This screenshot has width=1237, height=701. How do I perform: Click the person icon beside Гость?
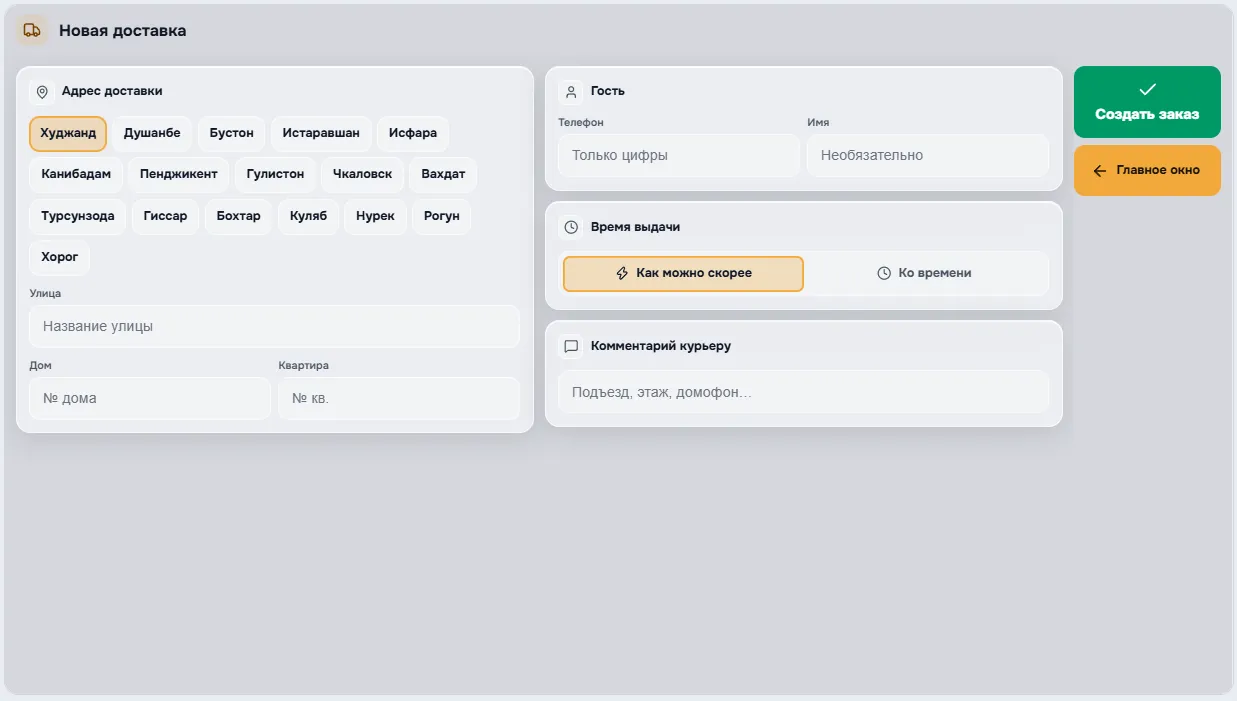tap(571, 92)
